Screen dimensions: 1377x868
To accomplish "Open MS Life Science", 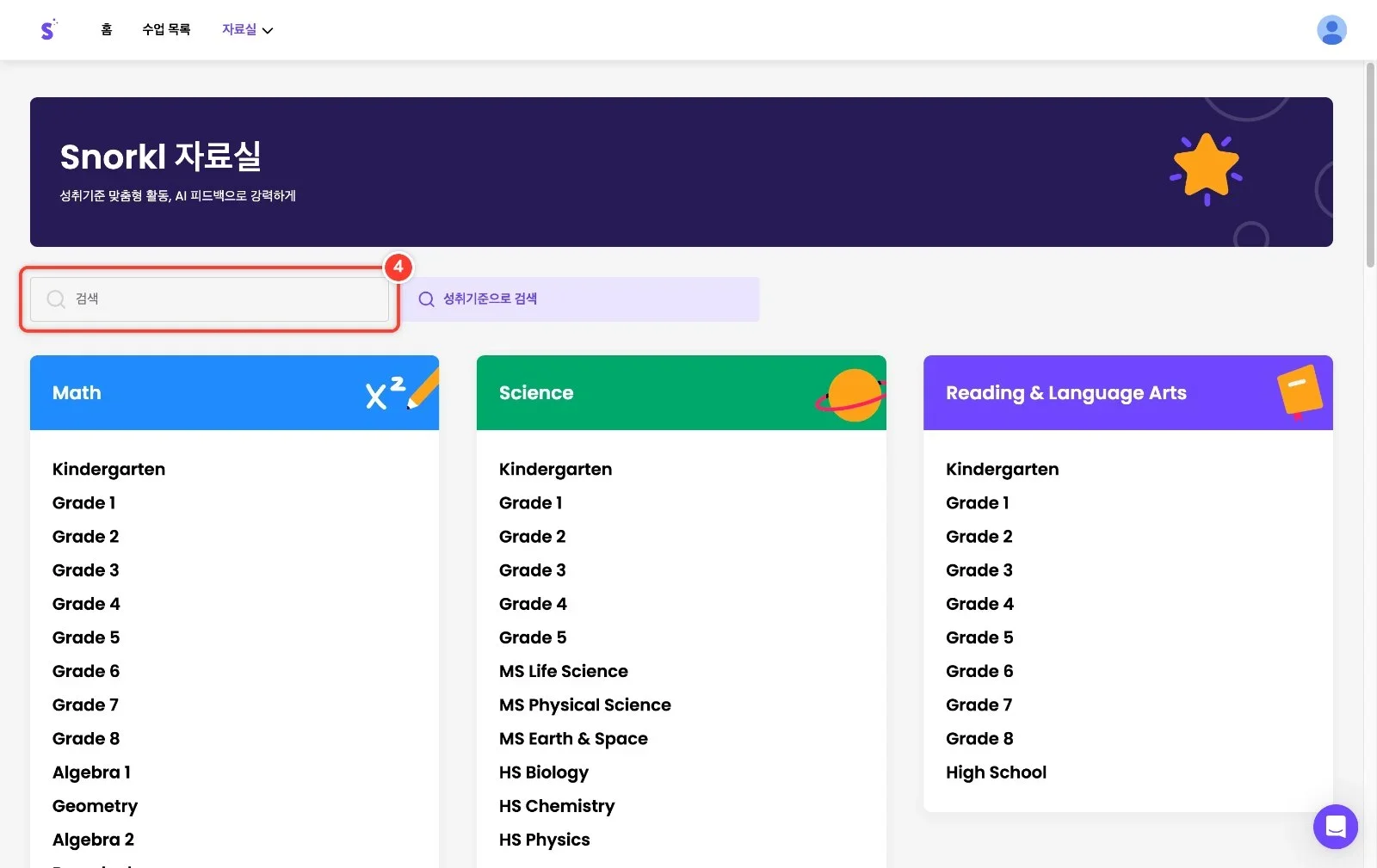I will (x=563, y=671).
